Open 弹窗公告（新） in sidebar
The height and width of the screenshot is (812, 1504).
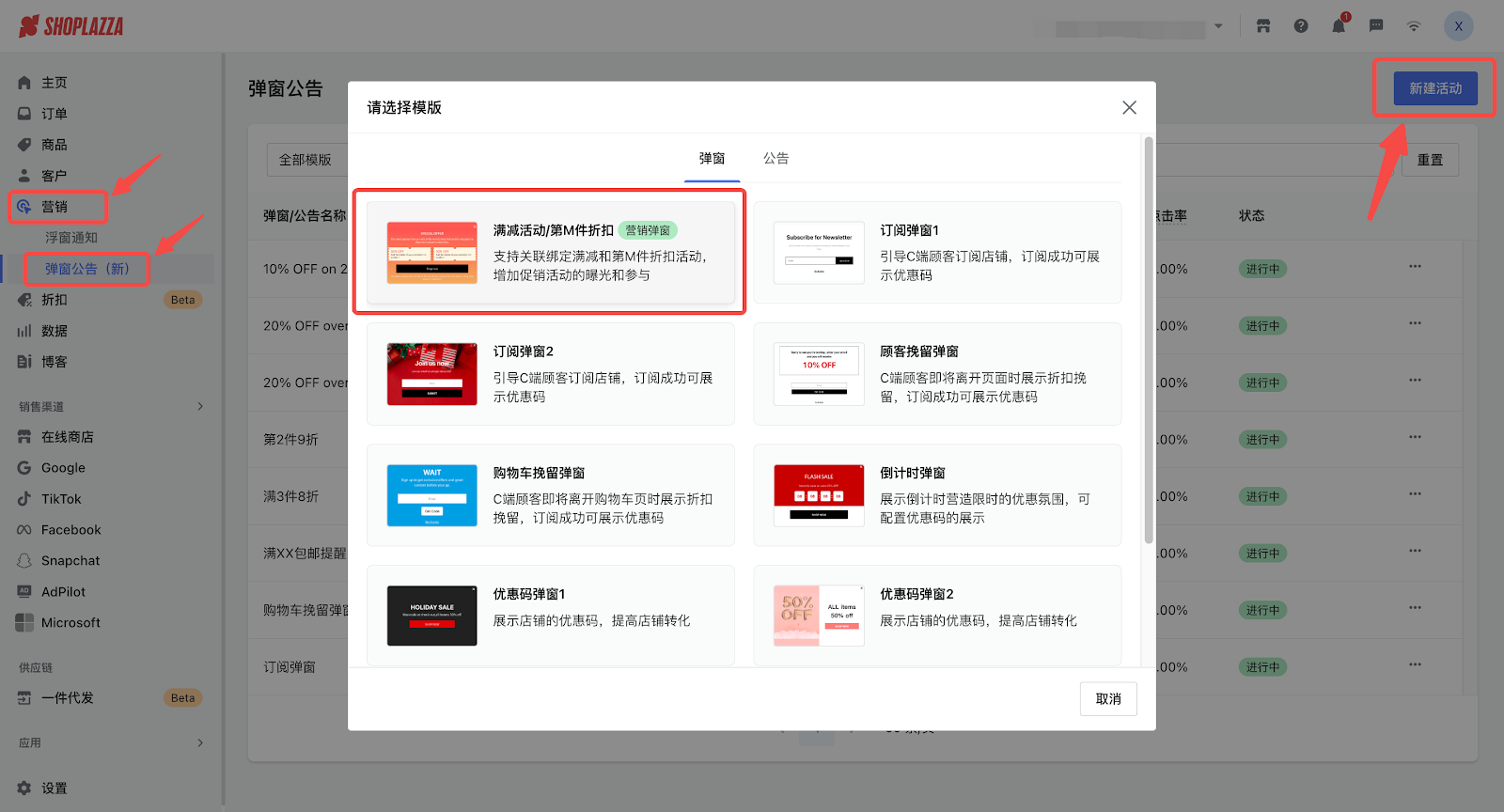pos(86,269)
